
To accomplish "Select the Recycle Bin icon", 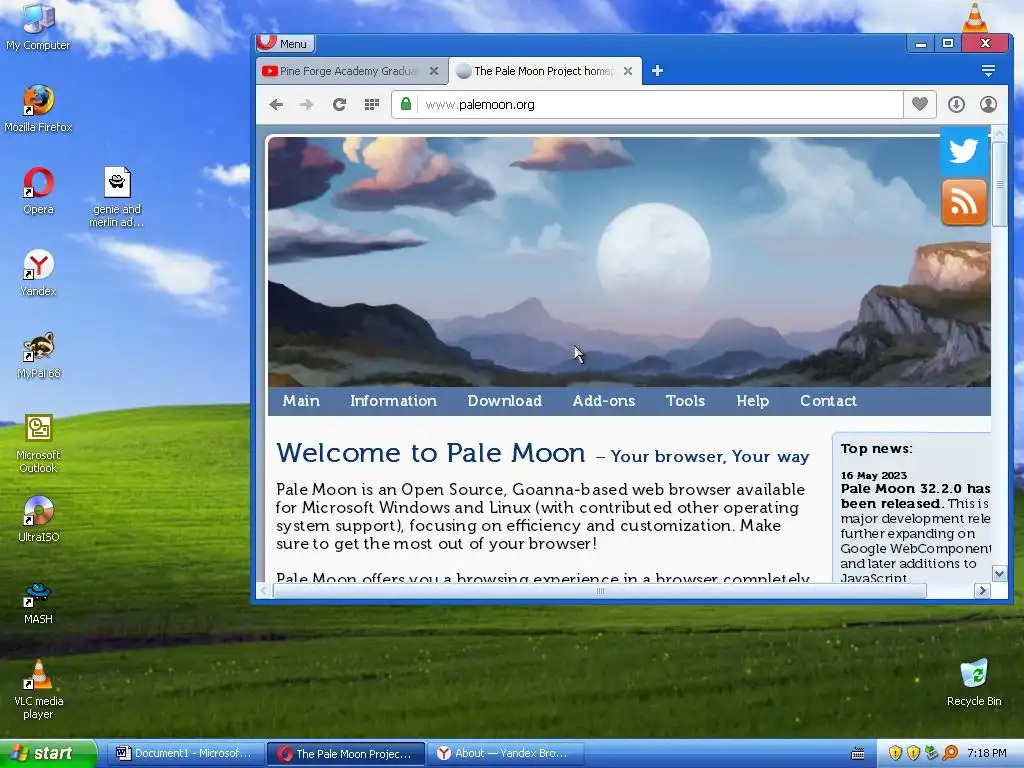I will pos(974,683).
